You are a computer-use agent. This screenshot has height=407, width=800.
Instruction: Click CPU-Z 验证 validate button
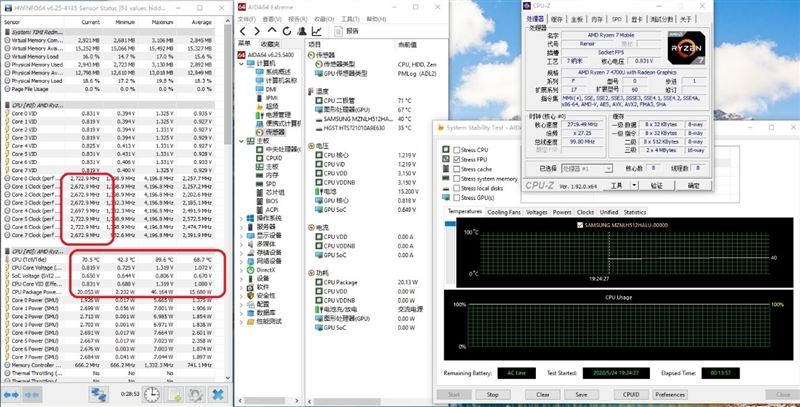[x=656, y=186]
